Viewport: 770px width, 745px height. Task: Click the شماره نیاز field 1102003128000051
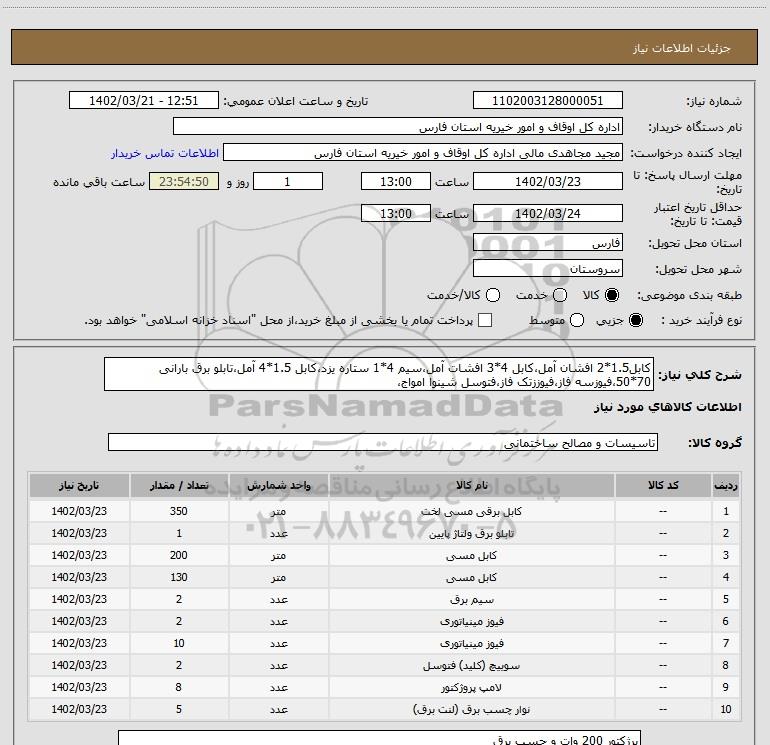(x=548, y=101)
